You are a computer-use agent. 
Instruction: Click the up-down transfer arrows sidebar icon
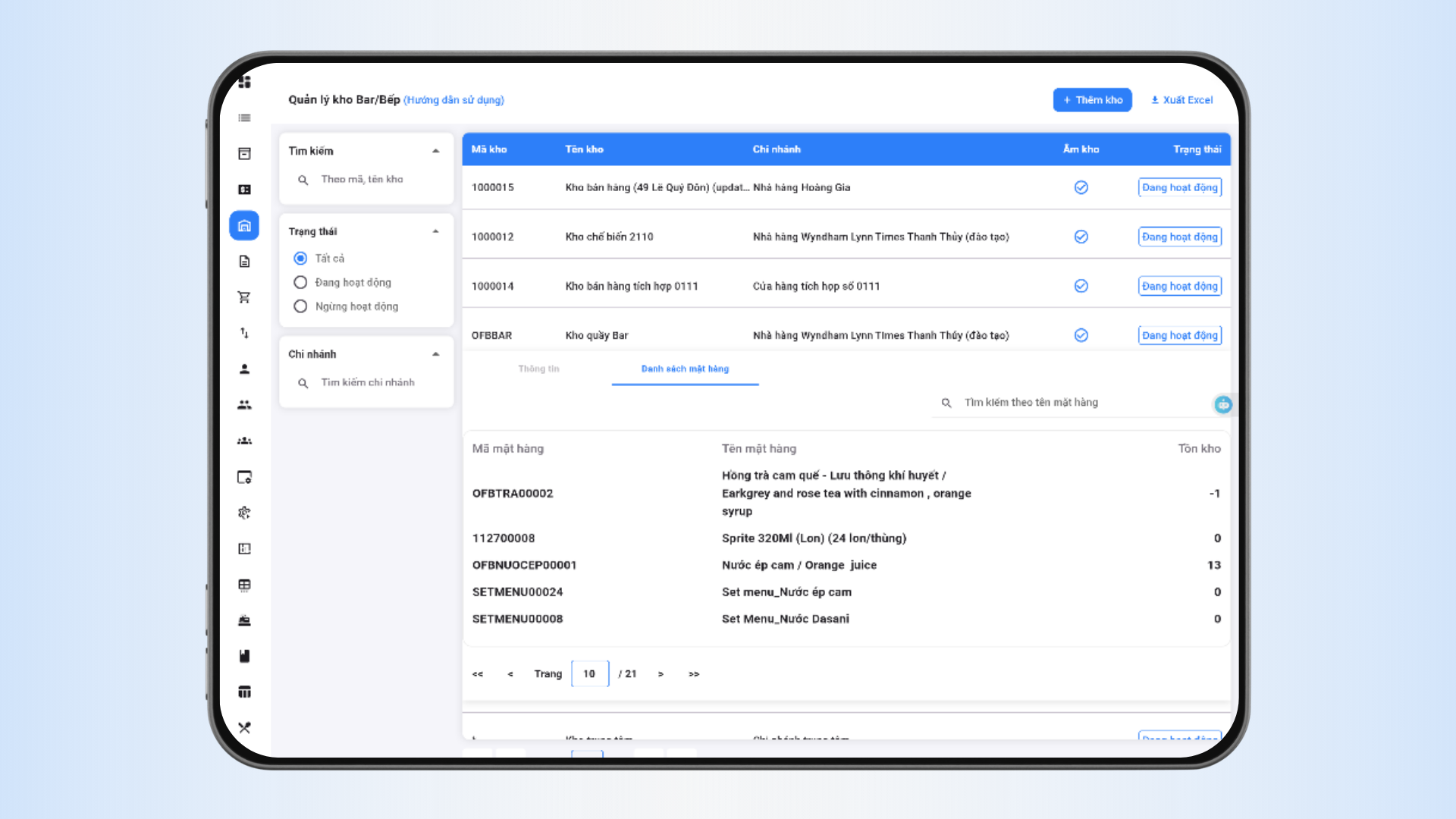point(244,333)
